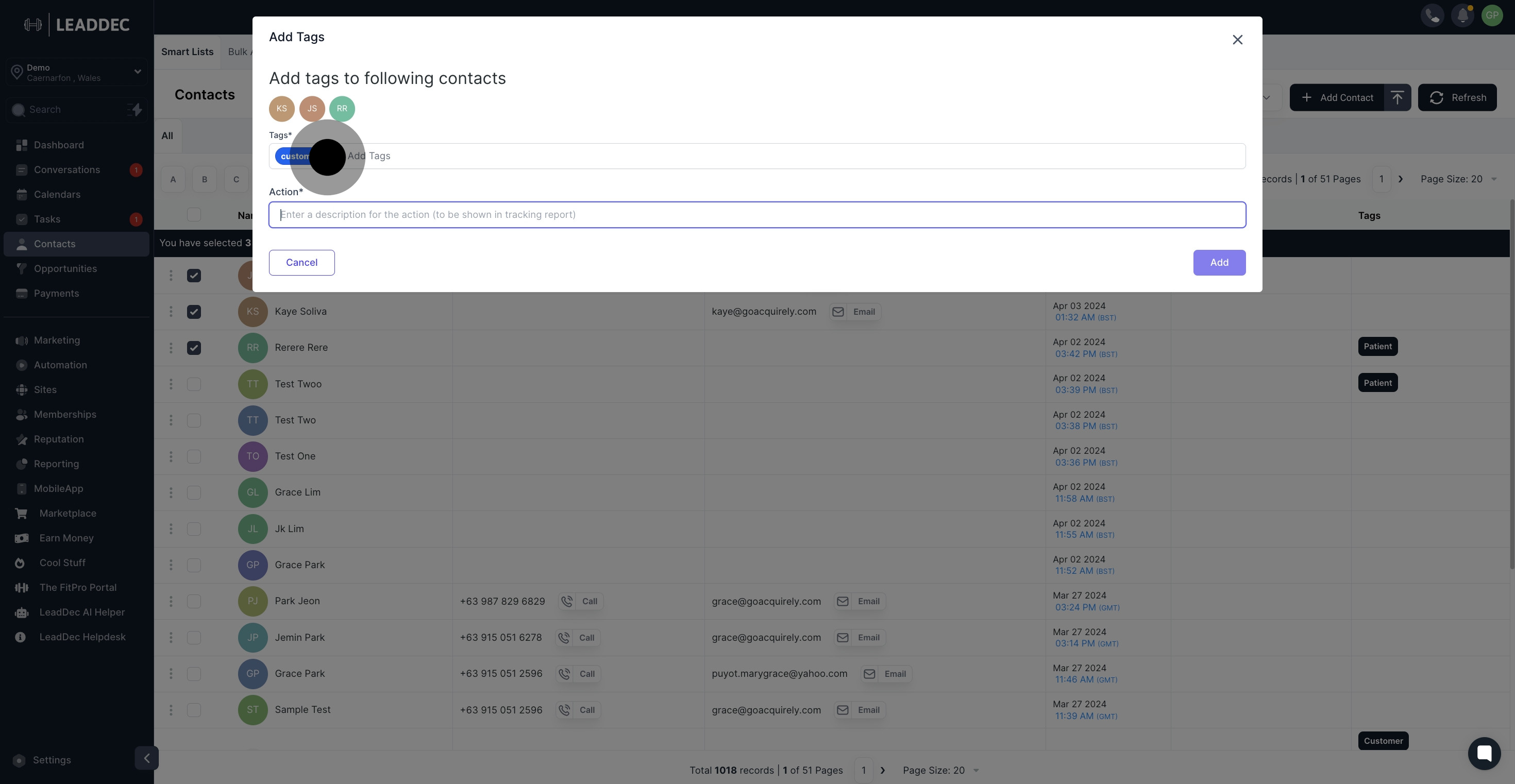Viewport: 1515px width, 784px height.
Task: Open row menu for Kaye Soliva
Action: click(x=171, y=312)
